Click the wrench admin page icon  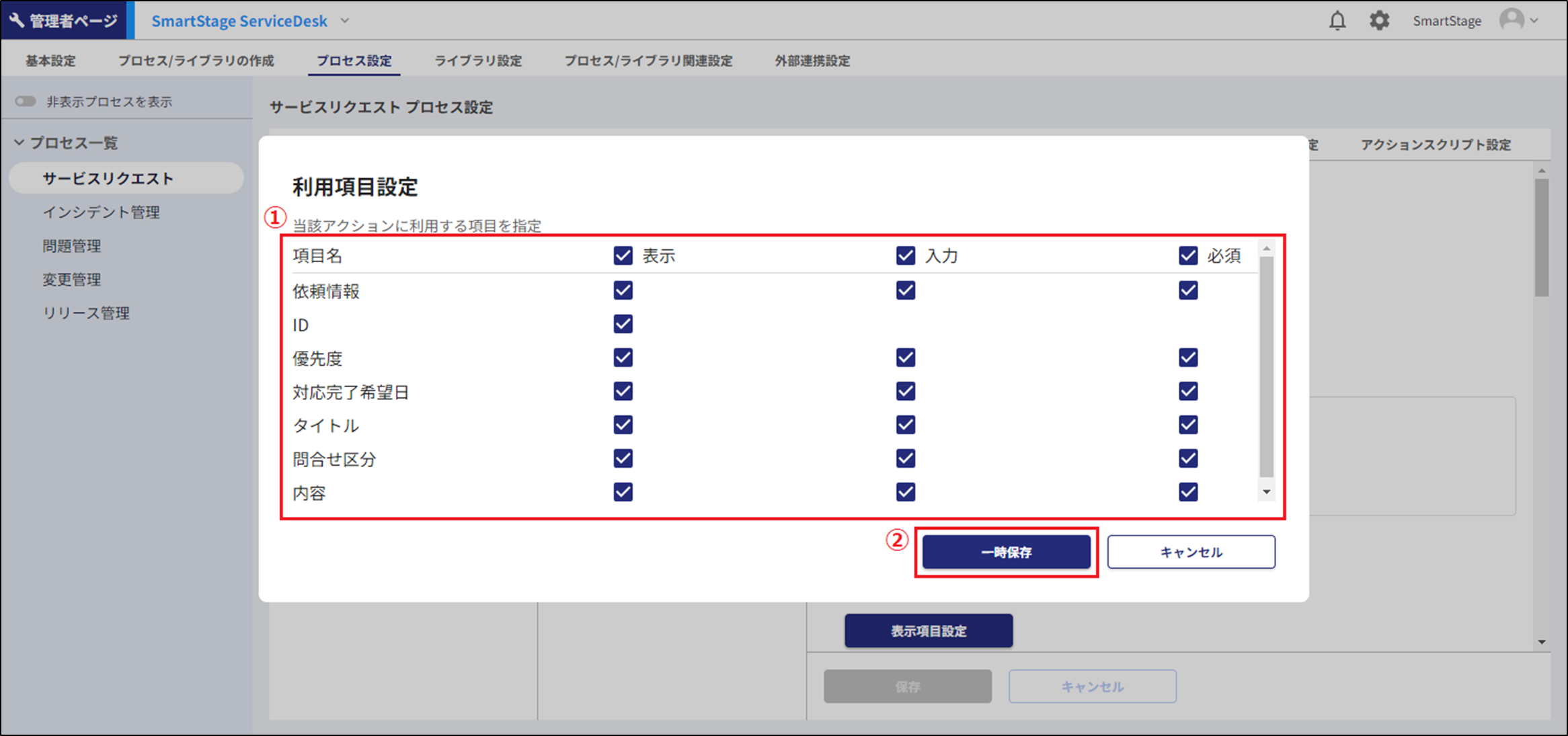point(16,21)
